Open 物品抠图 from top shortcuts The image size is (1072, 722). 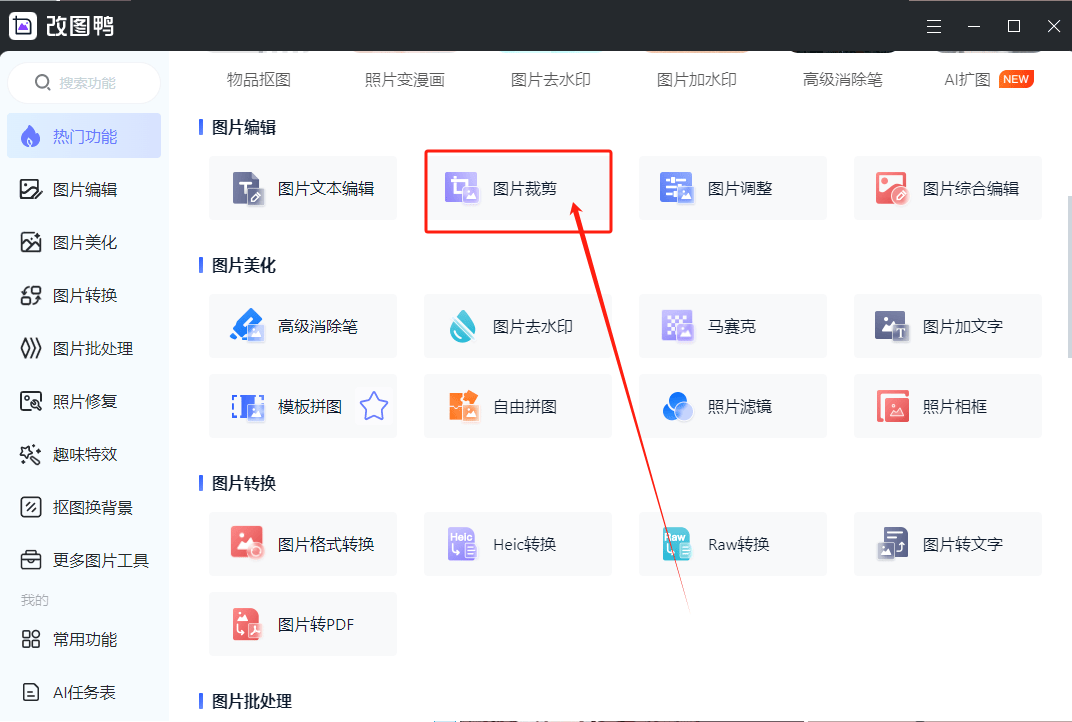[x=258, y=80]
